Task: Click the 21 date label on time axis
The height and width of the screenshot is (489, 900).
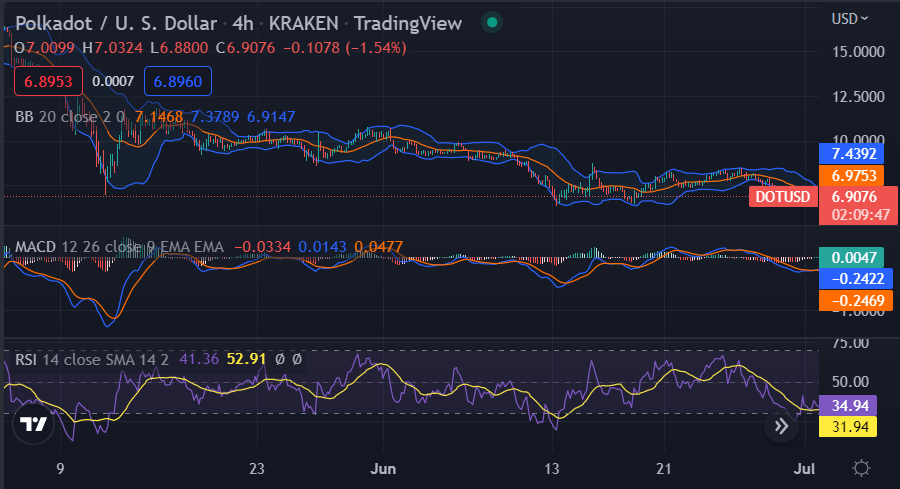Action: click(664, 469)
